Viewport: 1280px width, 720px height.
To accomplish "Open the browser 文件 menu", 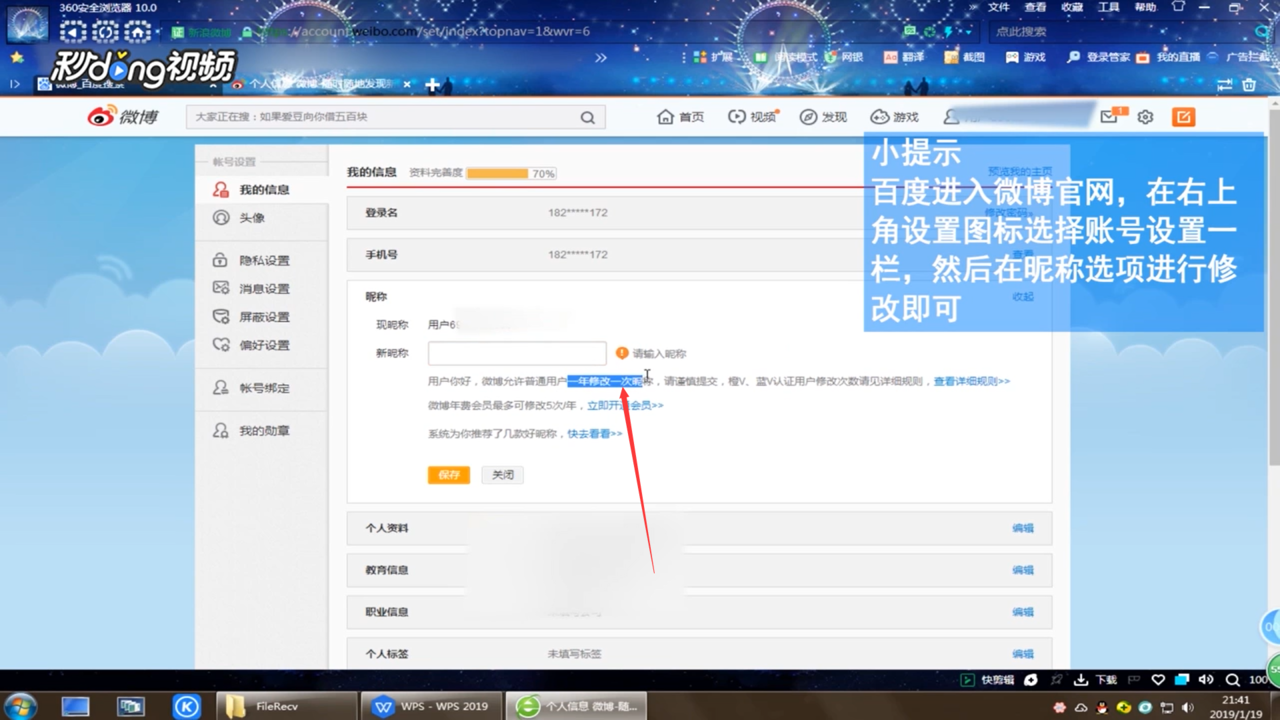I will (x=999, y=7).
